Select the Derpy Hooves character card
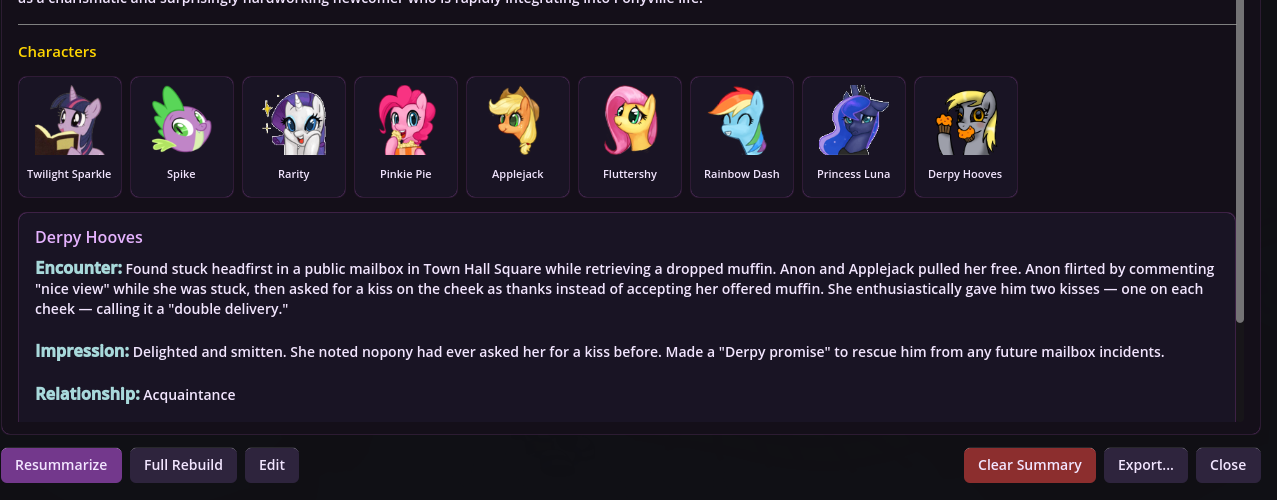1277x500 pixels. (x=966, y=137)
